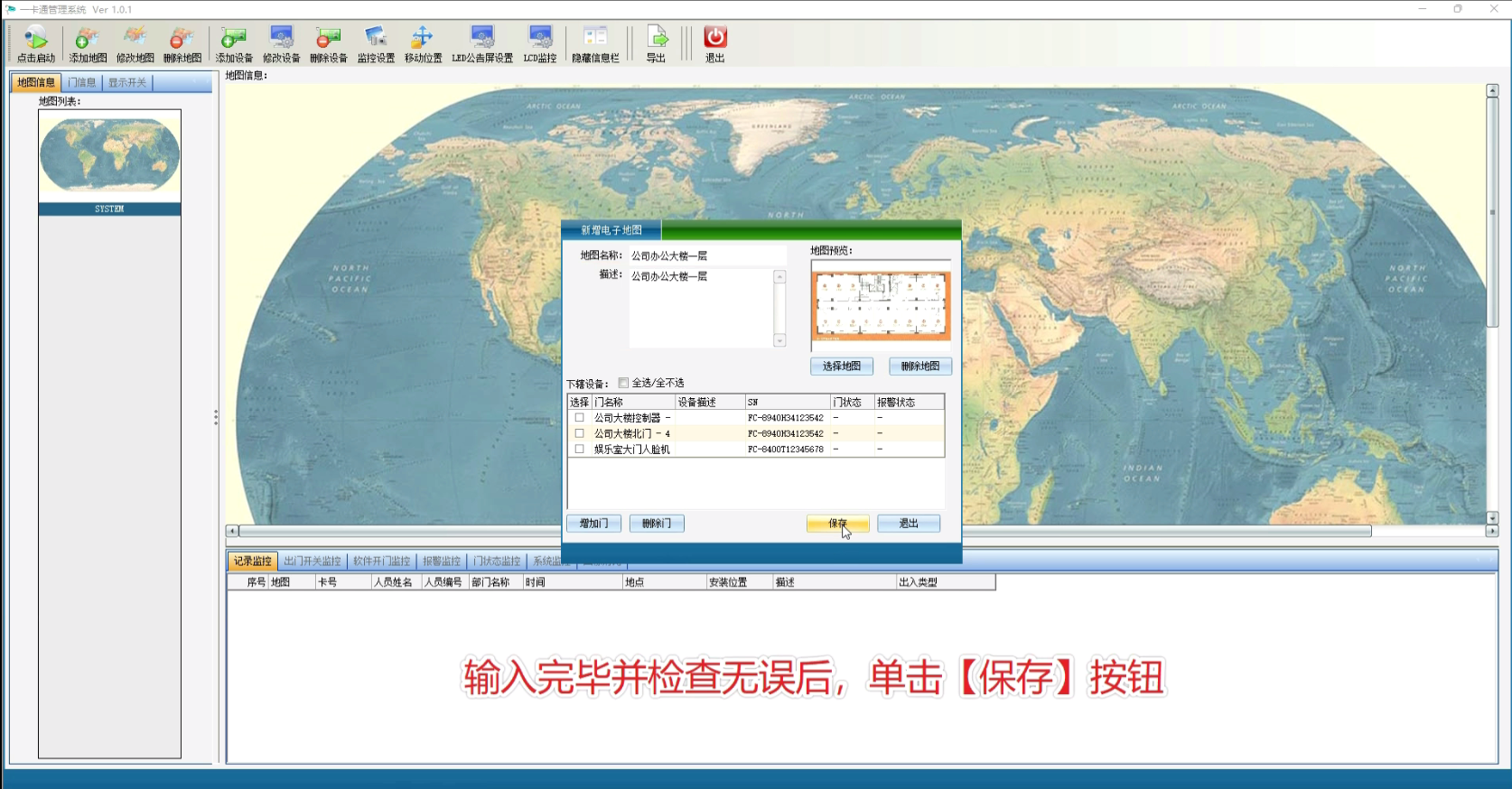Click the 保存 save button

pos(838,524)
